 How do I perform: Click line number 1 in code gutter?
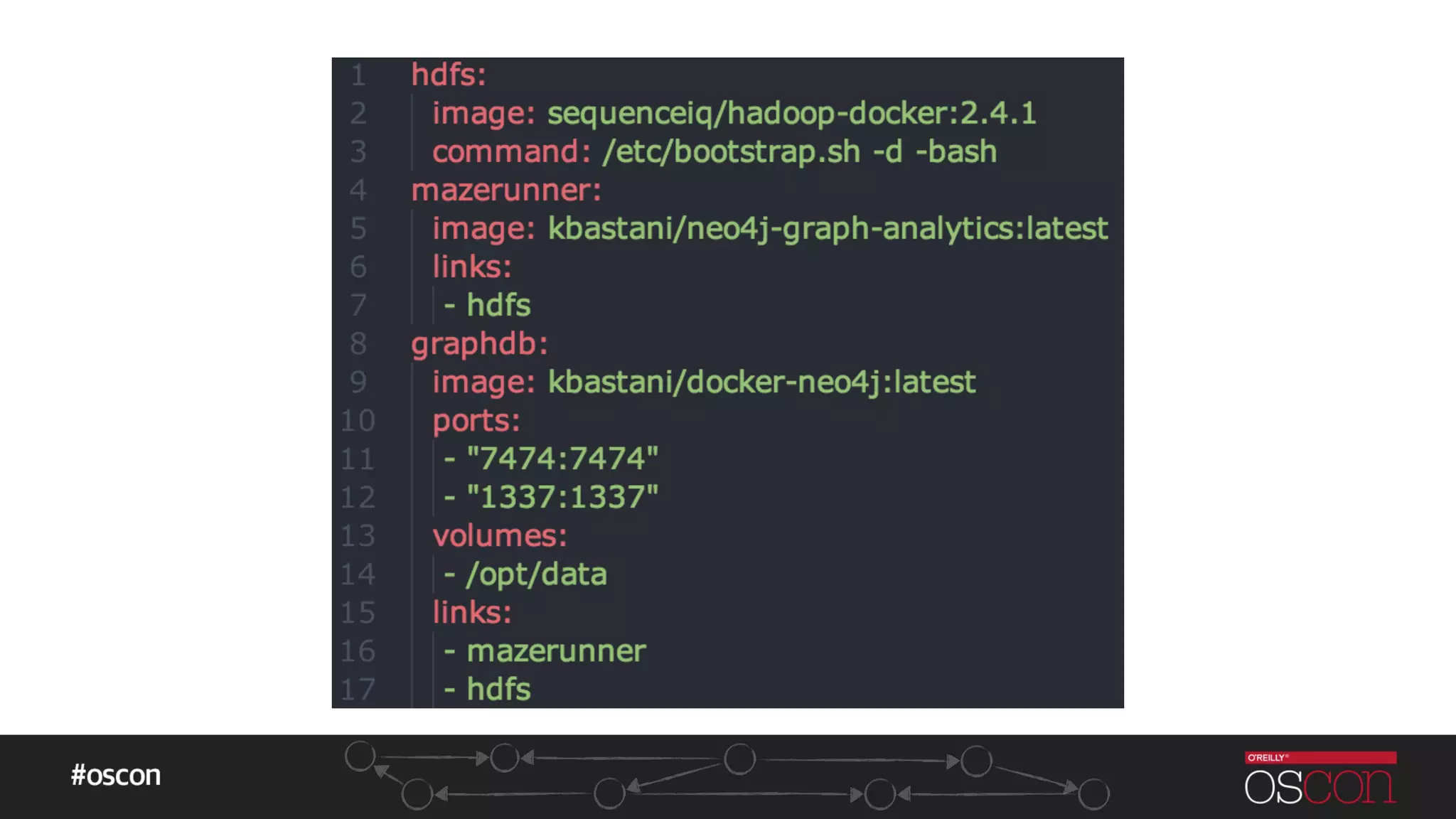coord(358,75)
